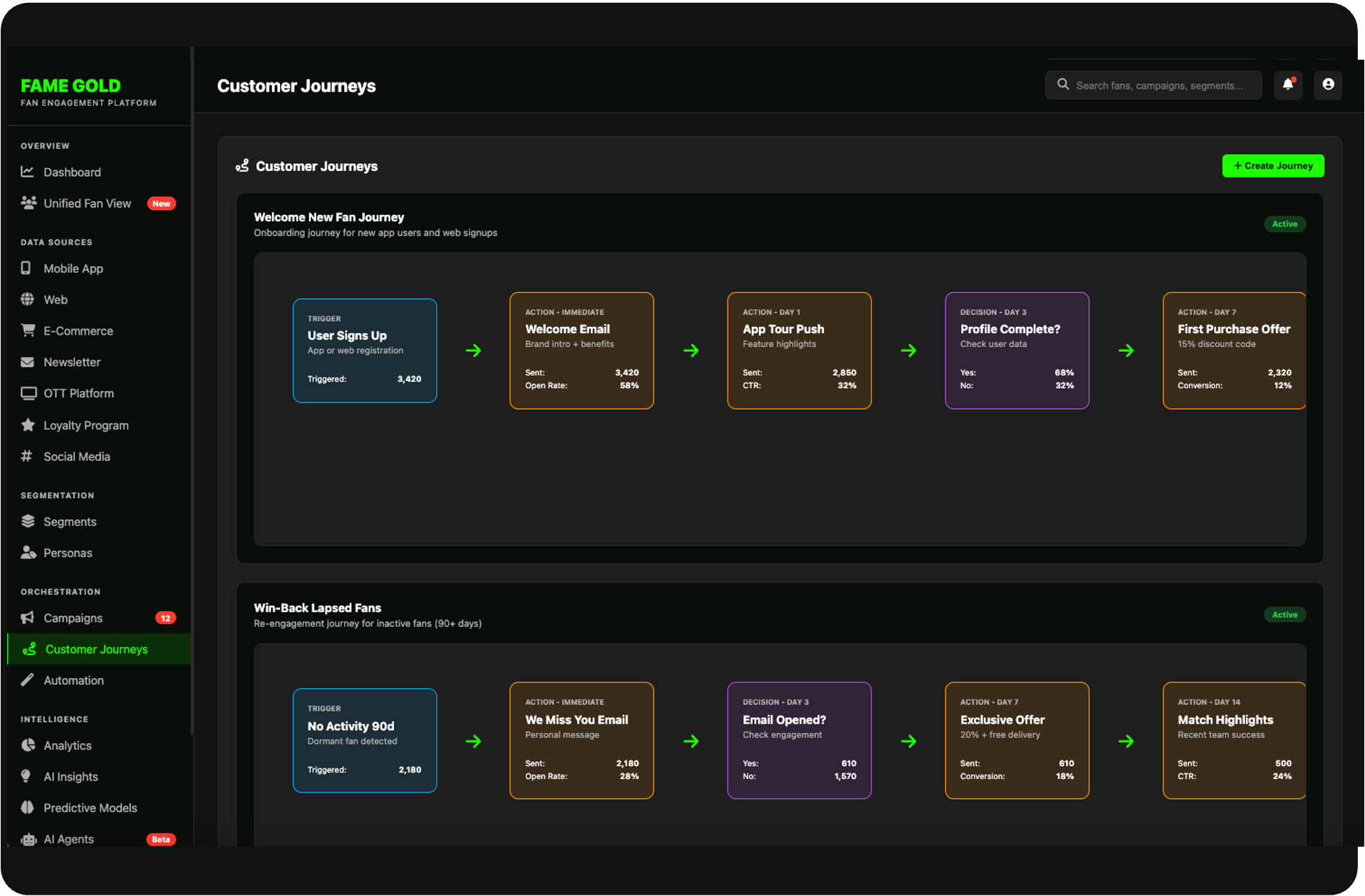Click Triggered 2,180 value in No Activity 90d
Screen dimensions: 1365x896
pyautogui.click(x=410, y=770)
